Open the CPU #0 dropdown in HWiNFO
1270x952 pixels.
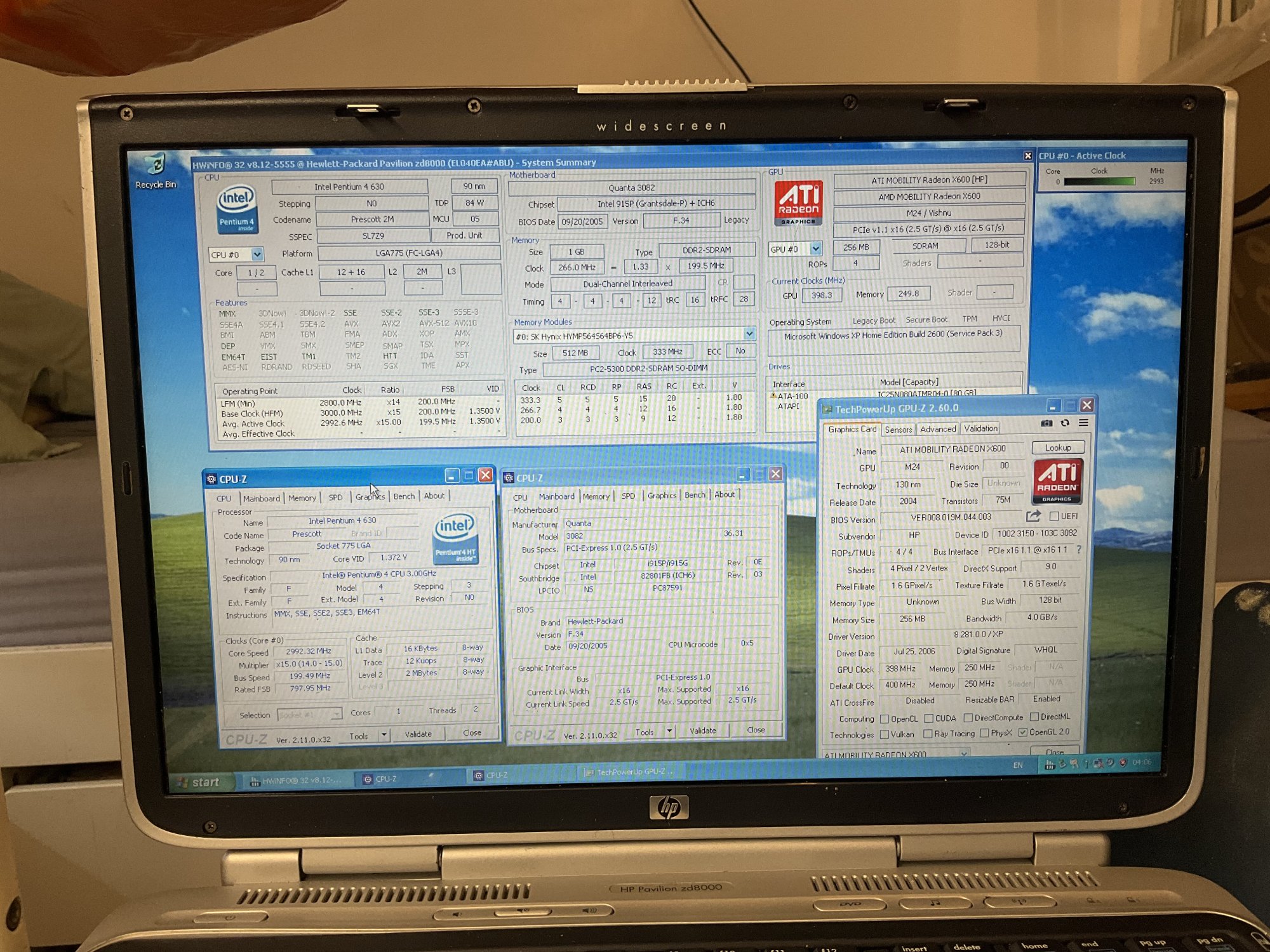coord(257,255)
